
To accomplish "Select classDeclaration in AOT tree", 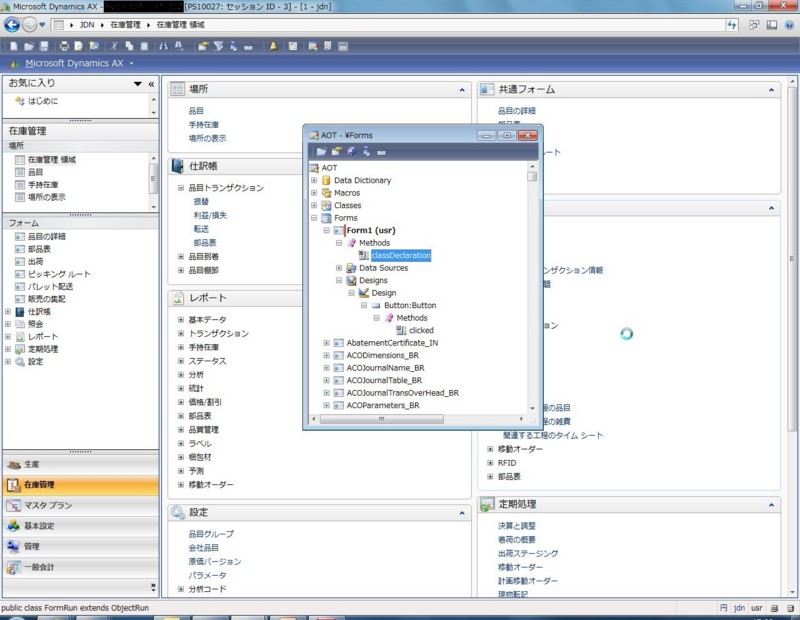I will pyautogui.click(x=401, y=255).
